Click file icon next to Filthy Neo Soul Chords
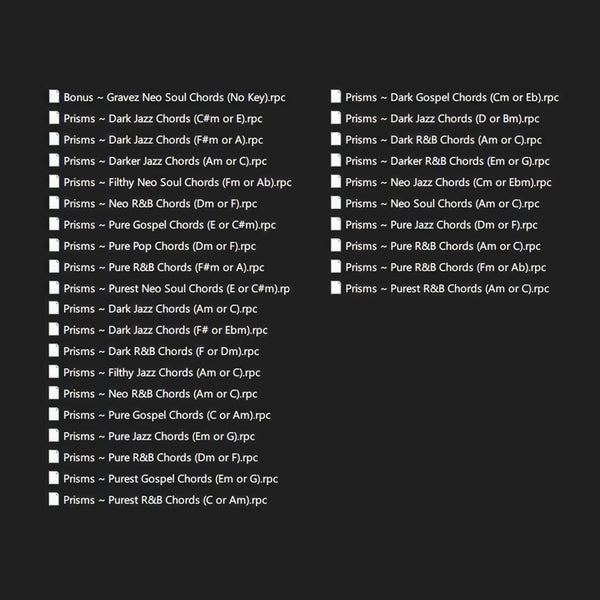600x600 pixels. 54,182
